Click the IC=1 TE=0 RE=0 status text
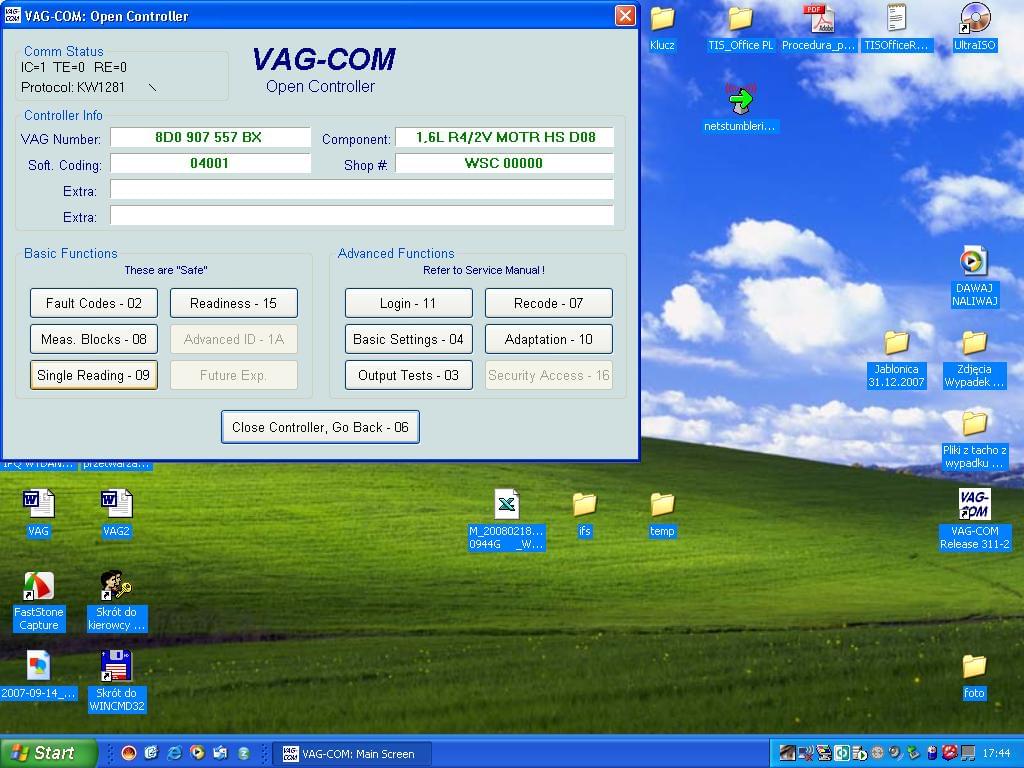Screen dimensions: 1024x768 pyautogui.click(x=74, y=67)
